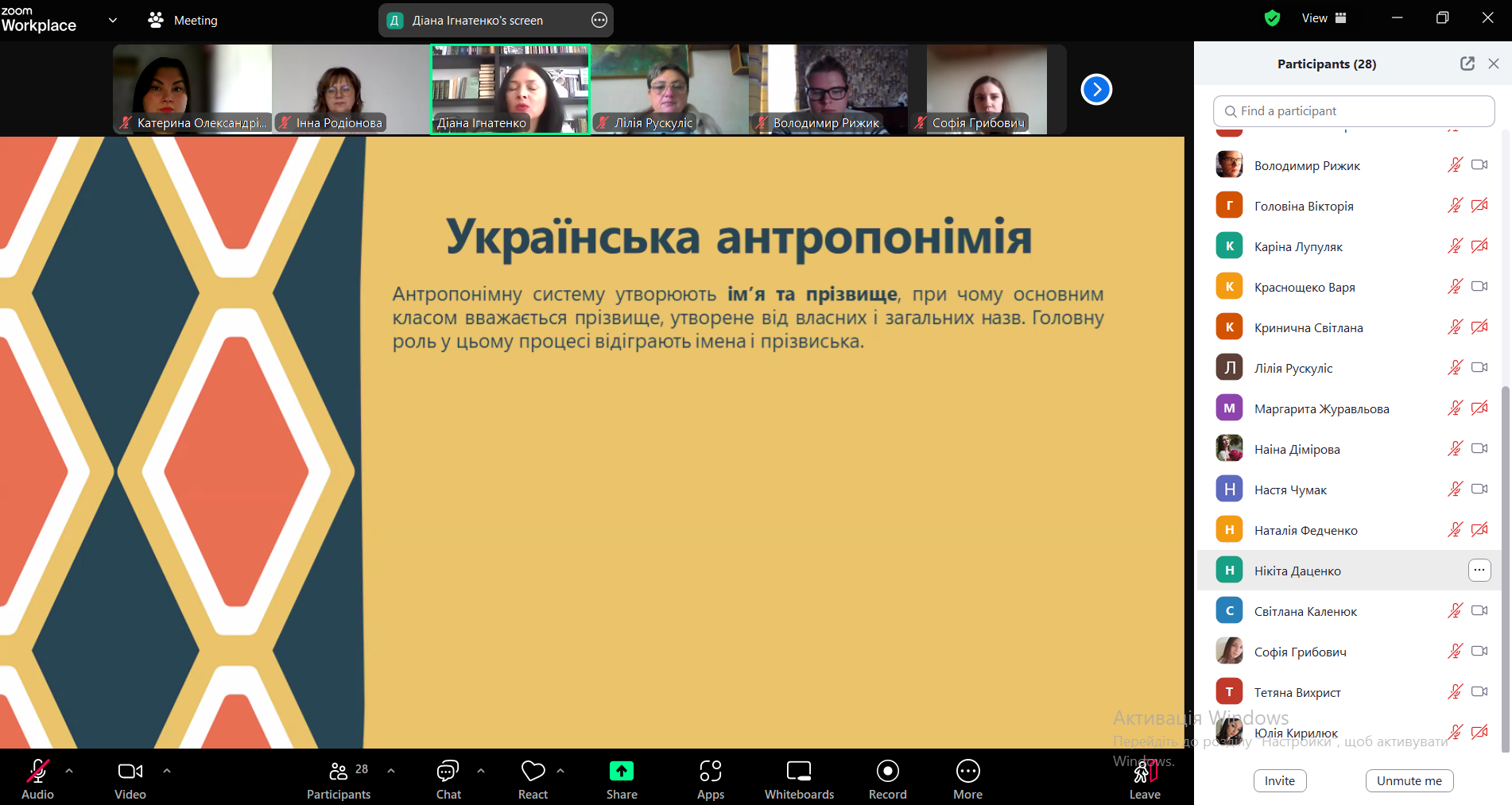1512x805 pixels.
Task: Click the green encryption shield icon
Action: (x=1272, y=18)
